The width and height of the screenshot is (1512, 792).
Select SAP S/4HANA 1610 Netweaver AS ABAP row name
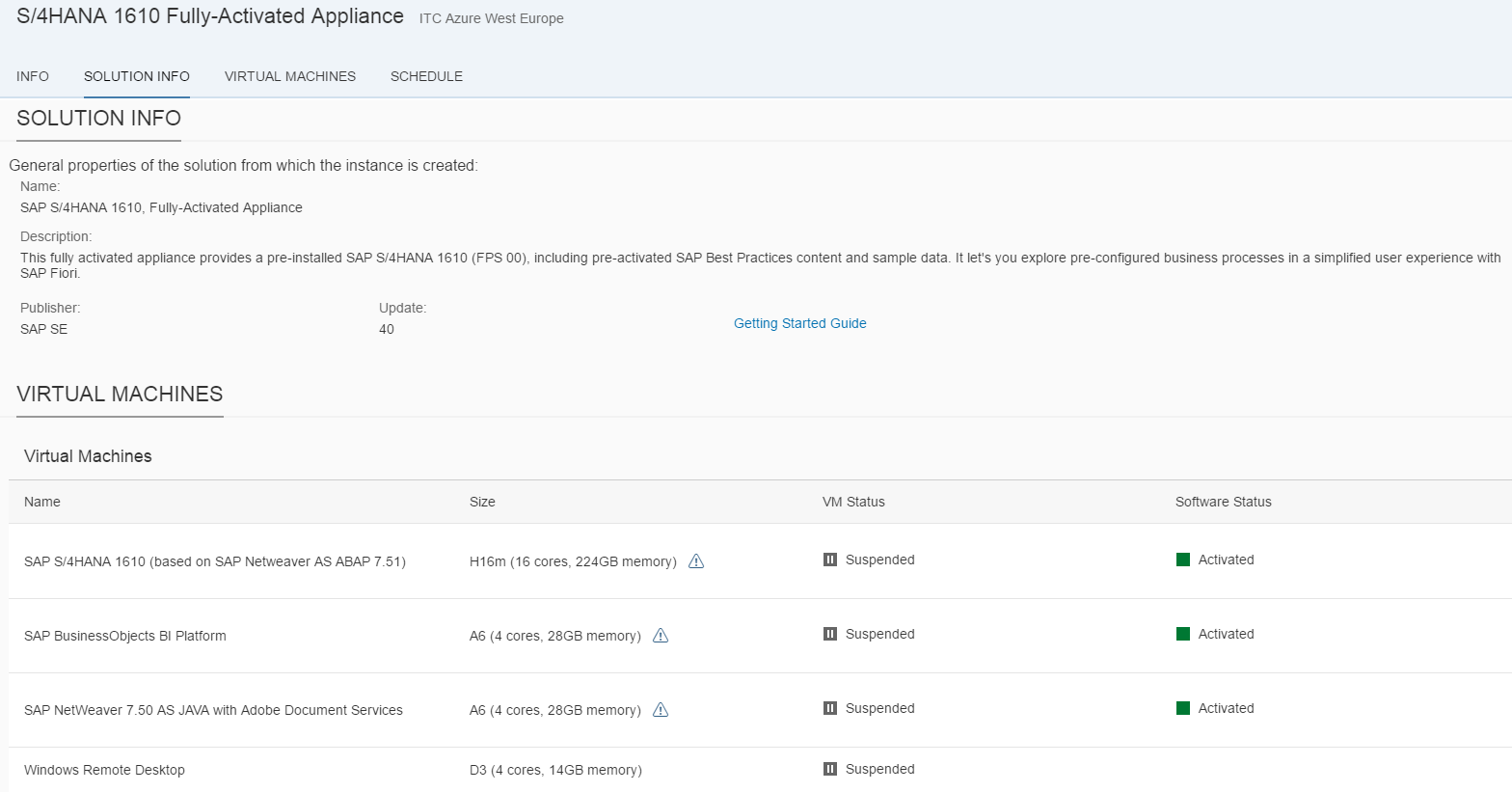[x=215, y=561]
